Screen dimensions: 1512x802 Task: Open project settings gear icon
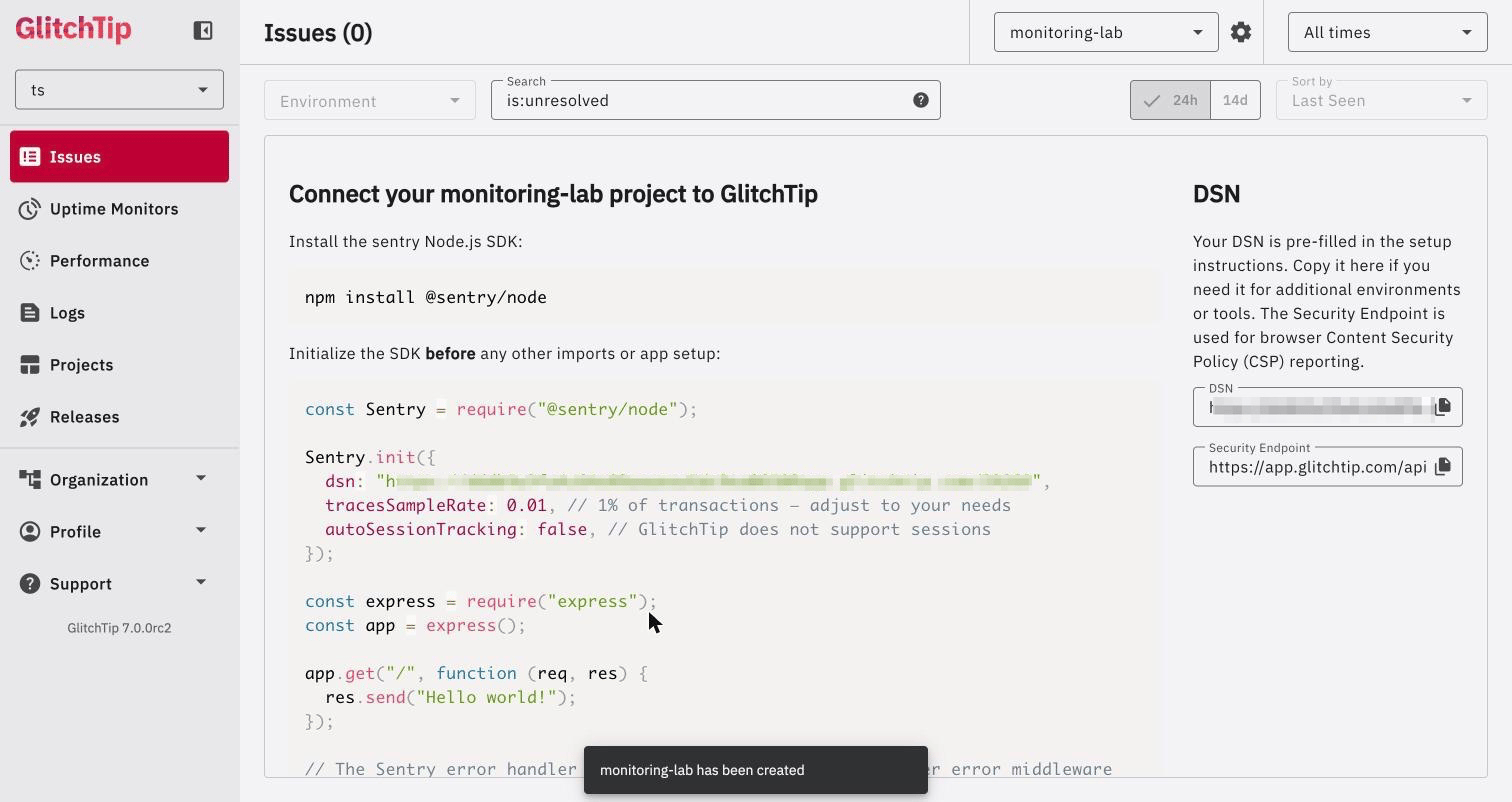point(1241,32)
